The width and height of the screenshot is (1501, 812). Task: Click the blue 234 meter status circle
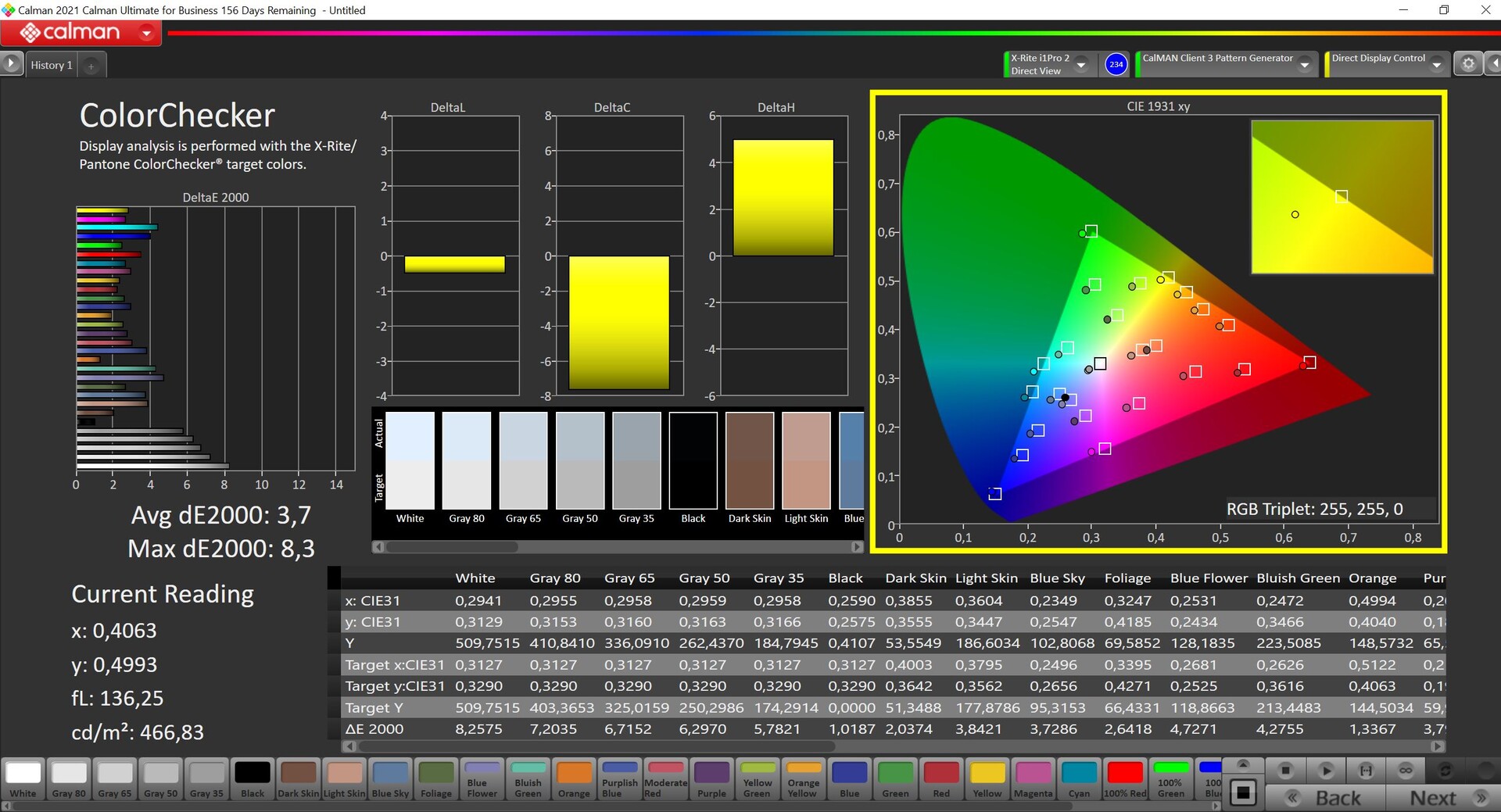point(1116,64)
